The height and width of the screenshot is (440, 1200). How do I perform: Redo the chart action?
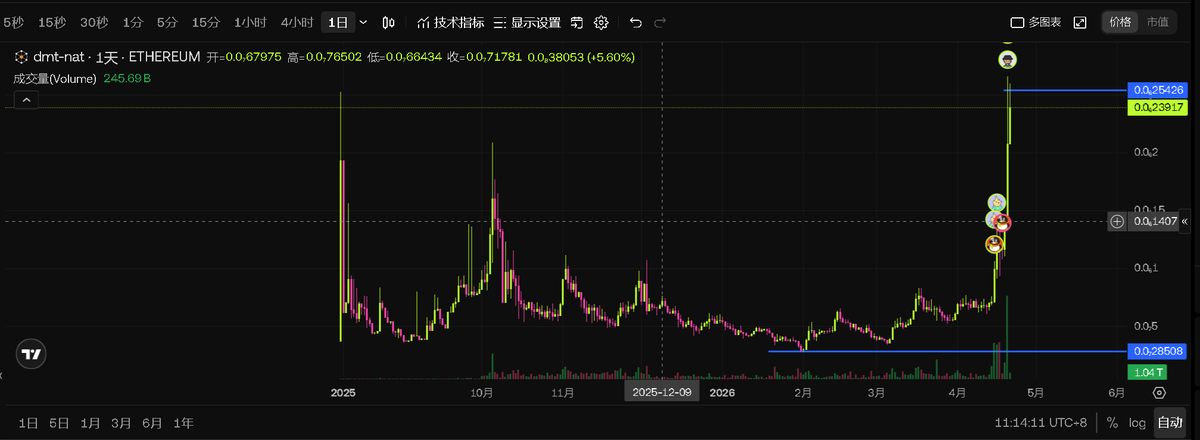click(660, 22)
